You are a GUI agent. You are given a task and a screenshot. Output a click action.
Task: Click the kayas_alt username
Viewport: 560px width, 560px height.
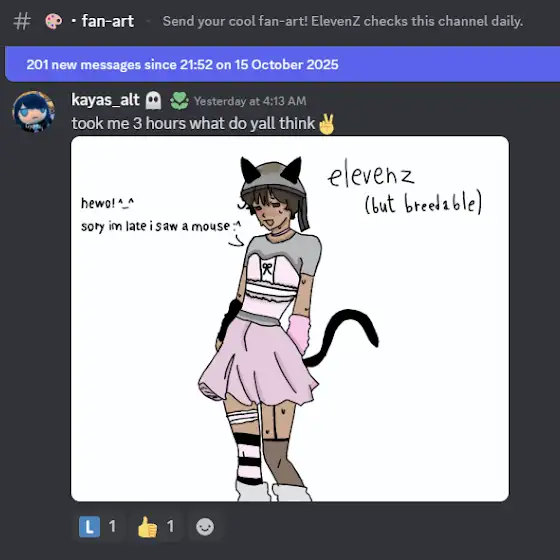[x=105, y=100]
